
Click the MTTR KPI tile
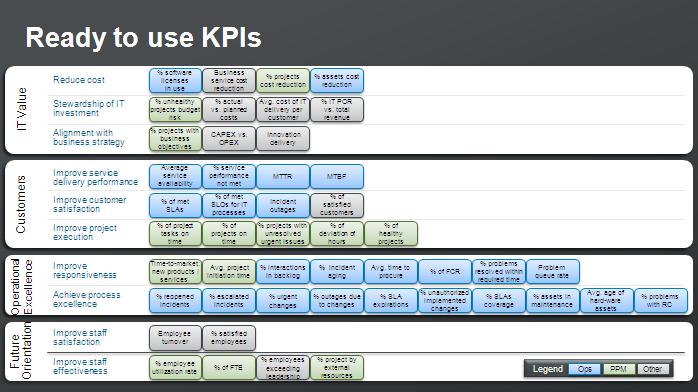pos(283,176)
